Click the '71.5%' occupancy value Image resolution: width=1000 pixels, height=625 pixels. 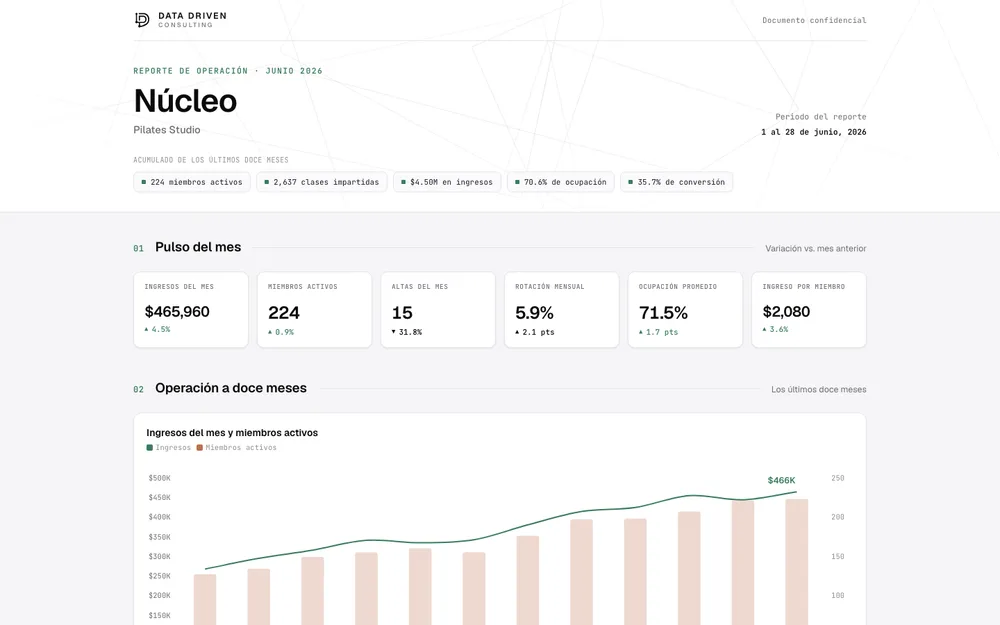[663, 313]
